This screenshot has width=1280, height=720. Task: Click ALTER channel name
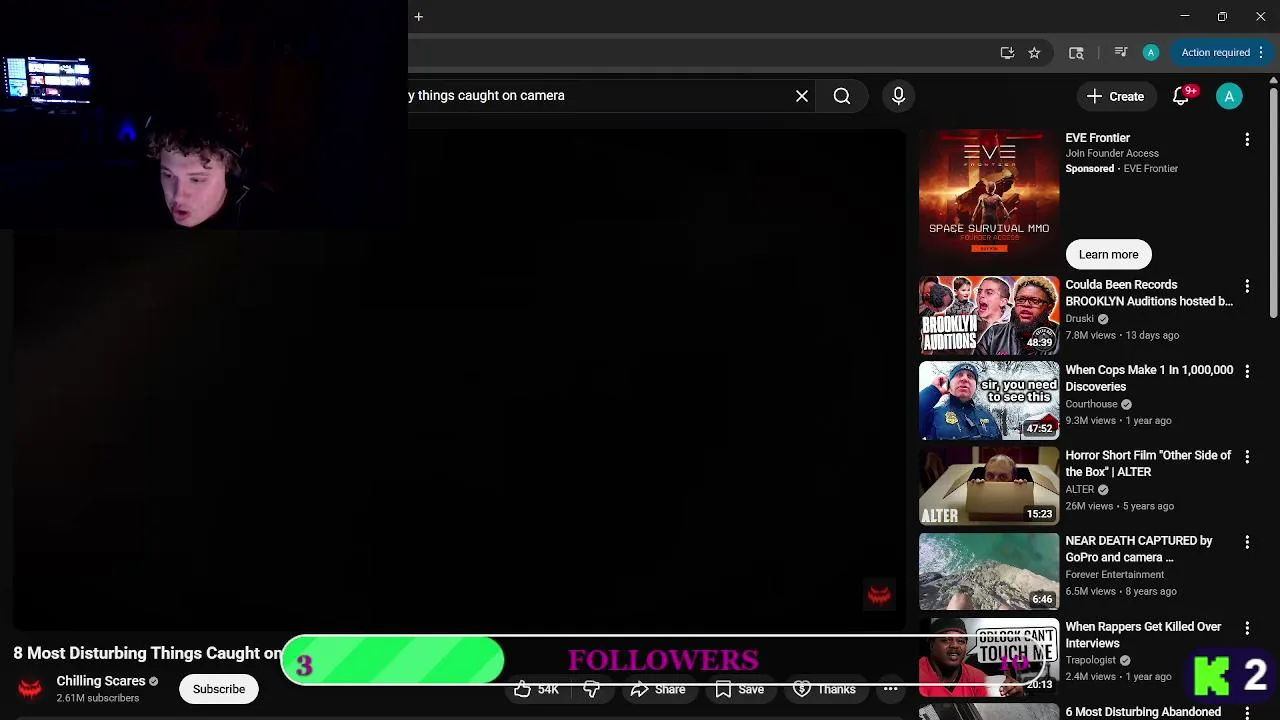click(x=1080, y=490)
